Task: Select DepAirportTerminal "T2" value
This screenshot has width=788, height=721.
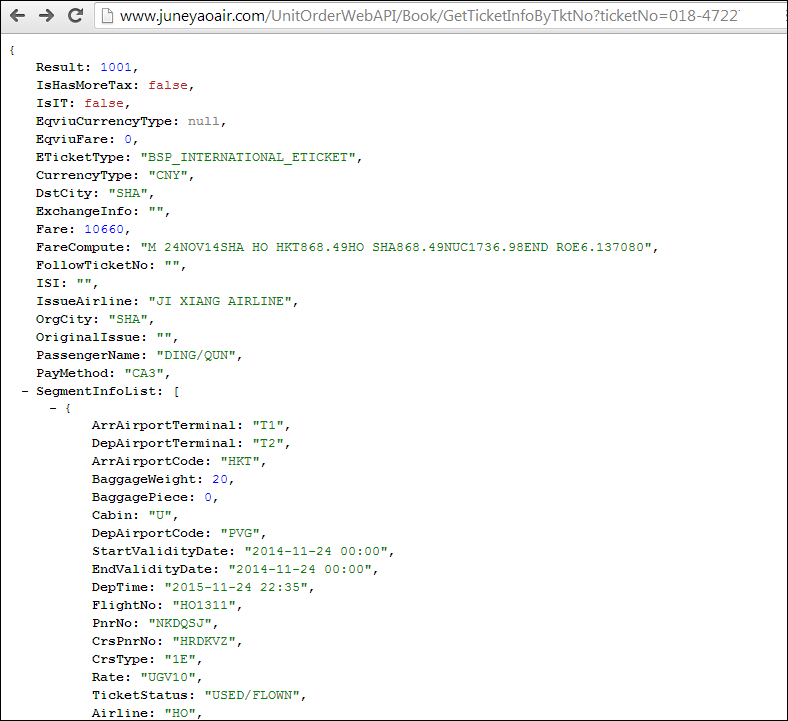Action: 268,444
